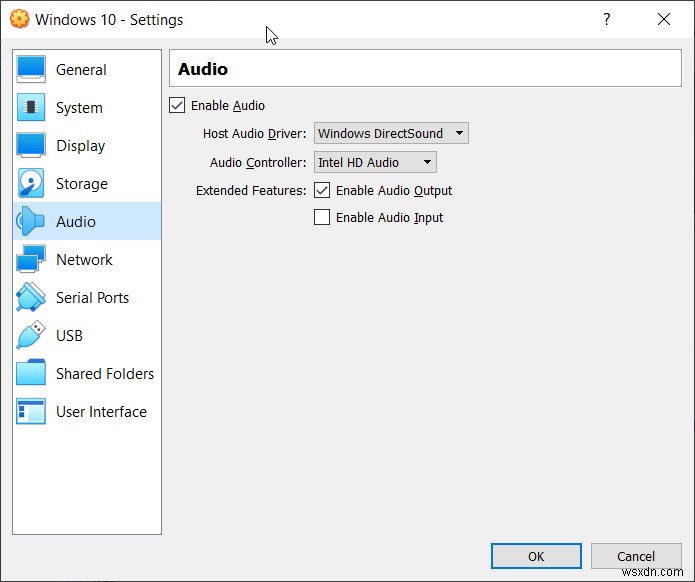The height and width of the screenshot is (582, 695).
Task: Open Network settings
Action: pyautogui.click(x=87, y=259)
